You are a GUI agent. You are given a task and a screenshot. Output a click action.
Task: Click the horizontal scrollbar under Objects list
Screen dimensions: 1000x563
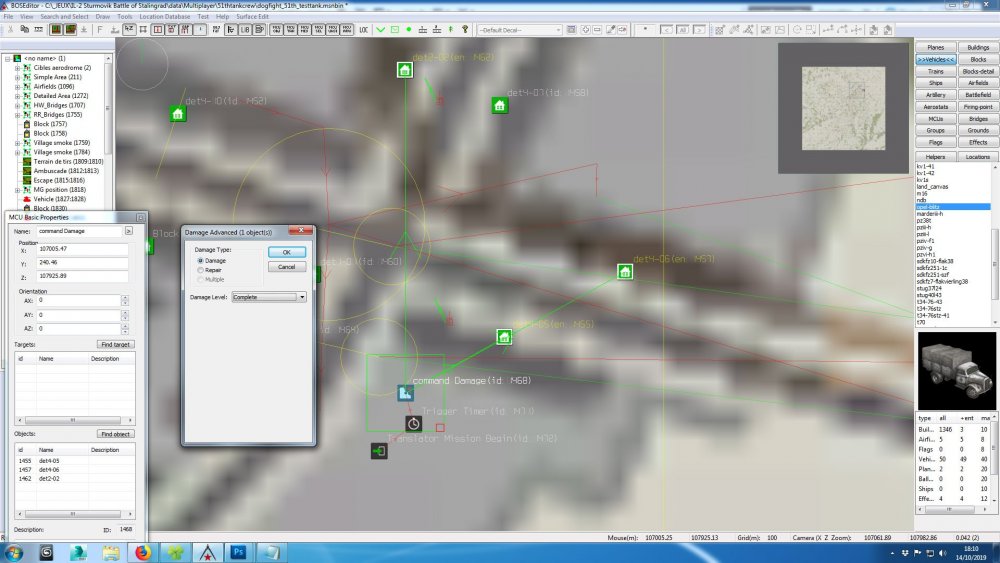click(x=74, y=513)
